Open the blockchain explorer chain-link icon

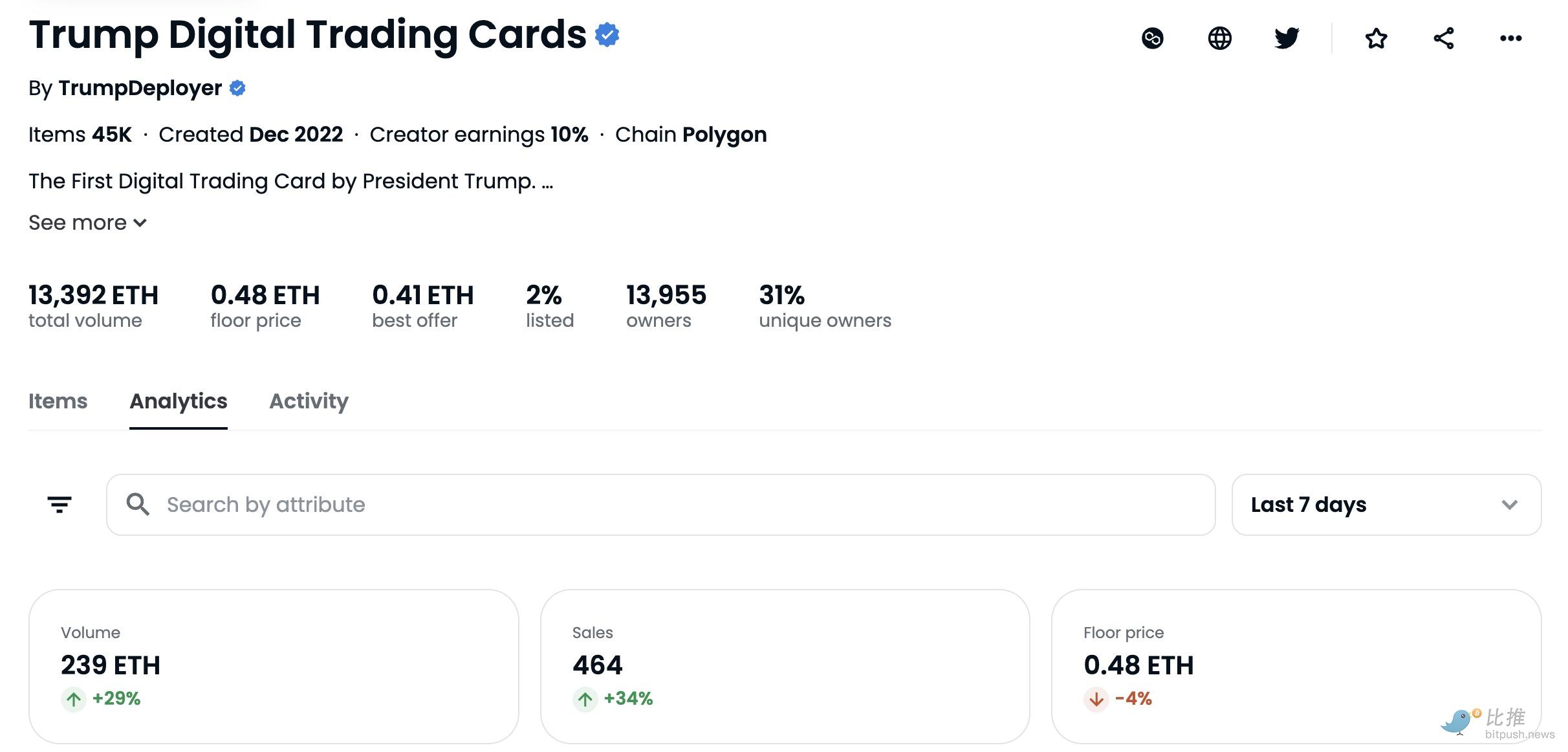coord(1152,38)
